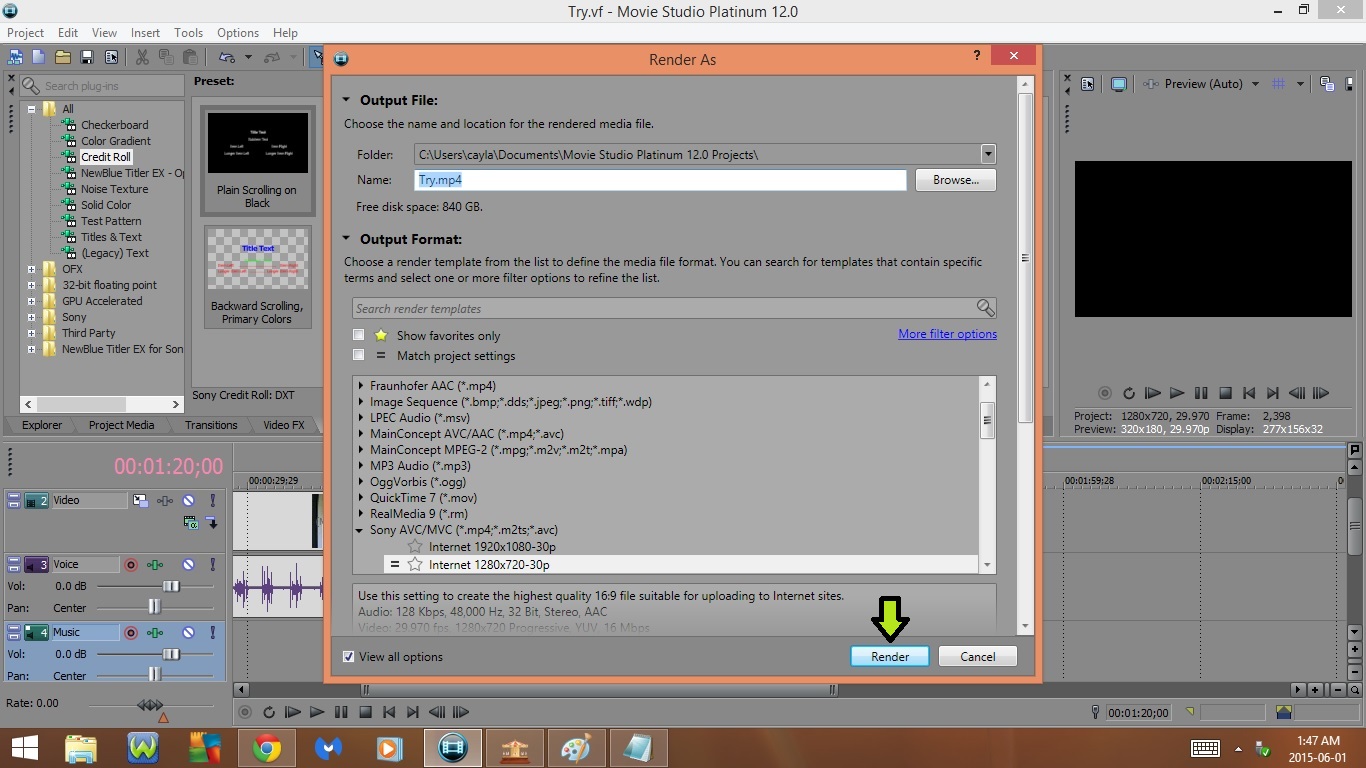Image resolution: width=1366 pixels, height=768 pixels.
Task: Open project properties from the toolbar
Action: click(x=111, y=57)
